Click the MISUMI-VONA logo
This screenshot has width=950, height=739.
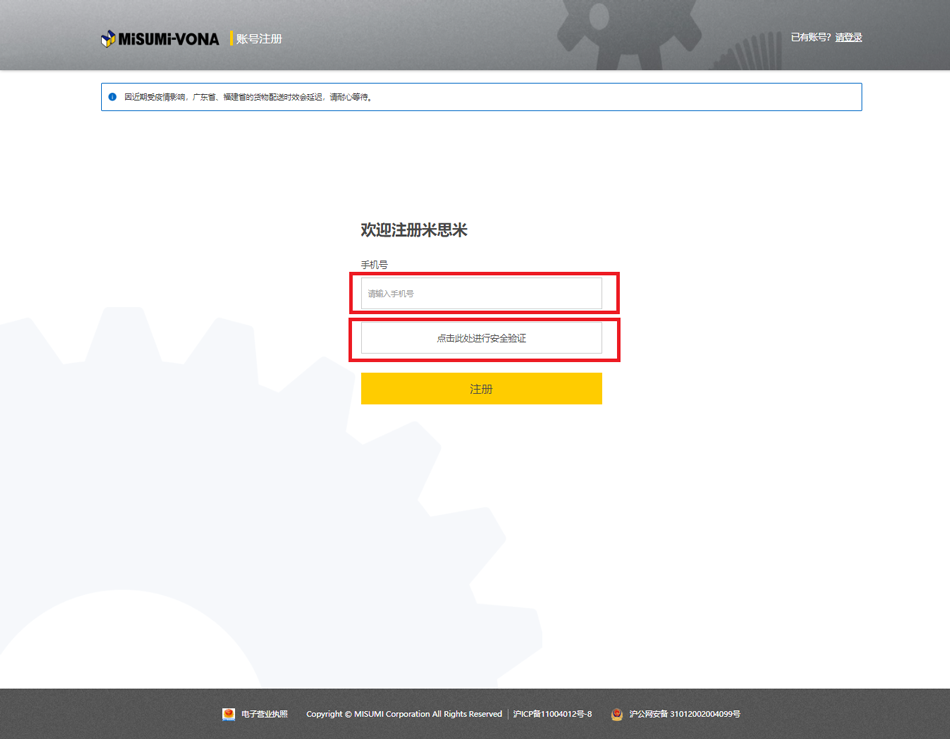coord(160,39)
